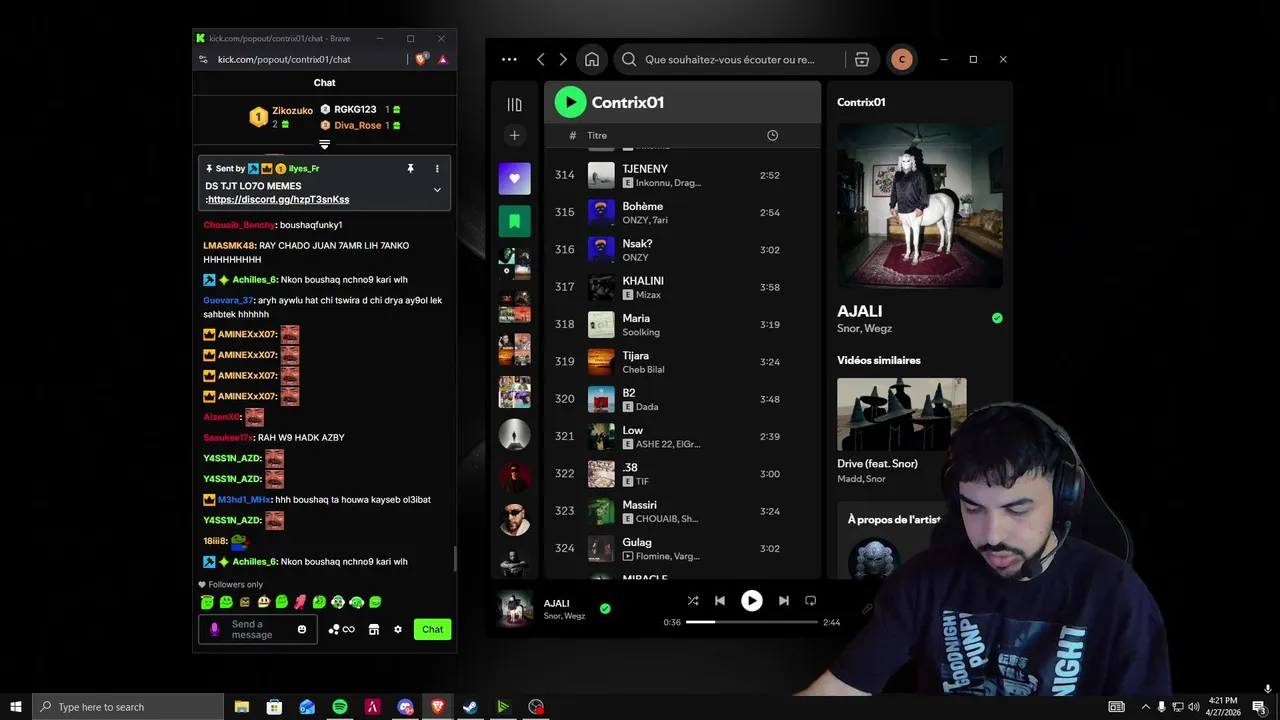1280x720 pixels.
Task: Select the track Gulag
Action: pyautogui.click(x=682, y=548)
